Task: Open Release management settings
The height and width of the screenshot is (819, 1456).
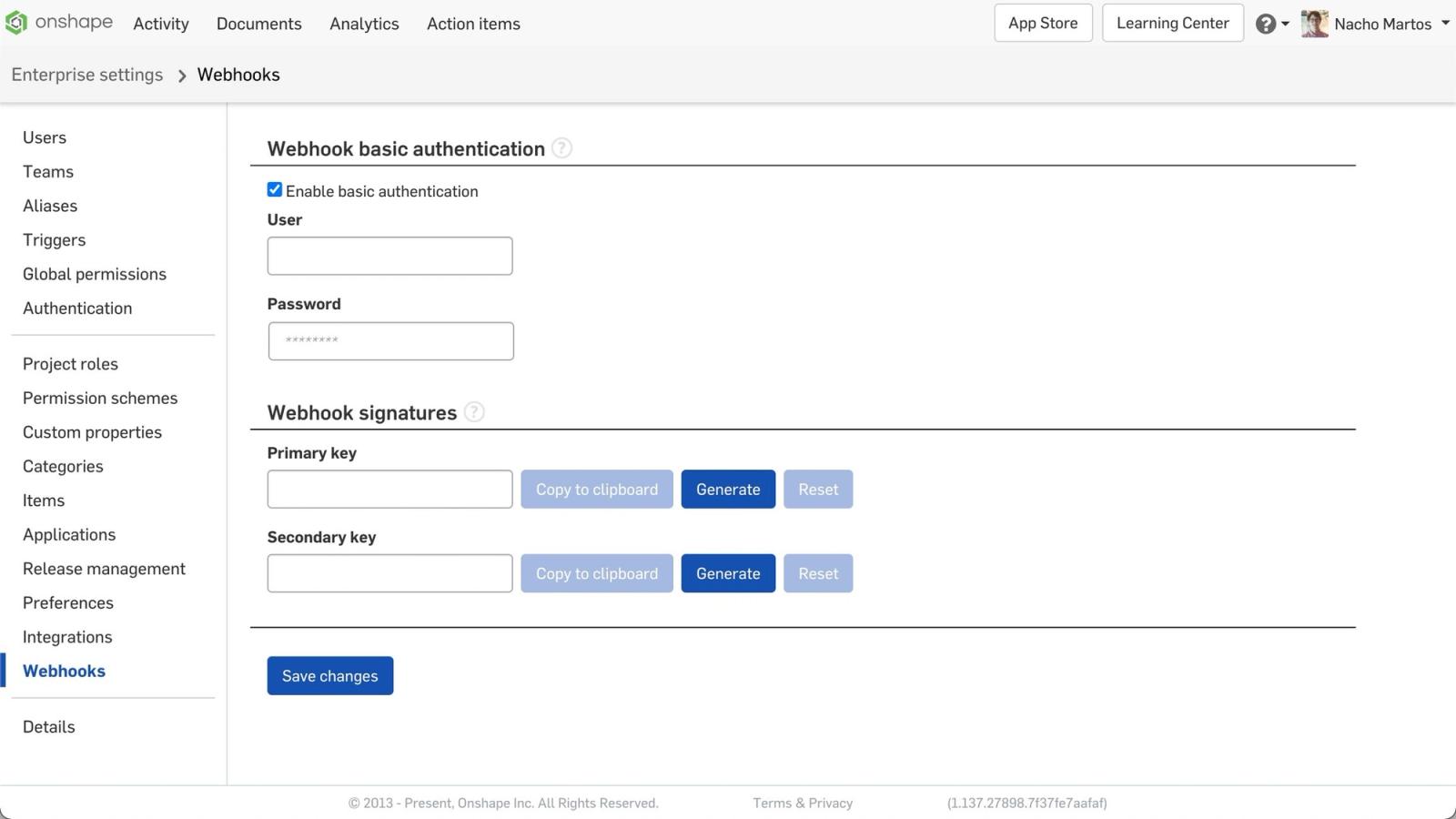Action: pos(104,569)
